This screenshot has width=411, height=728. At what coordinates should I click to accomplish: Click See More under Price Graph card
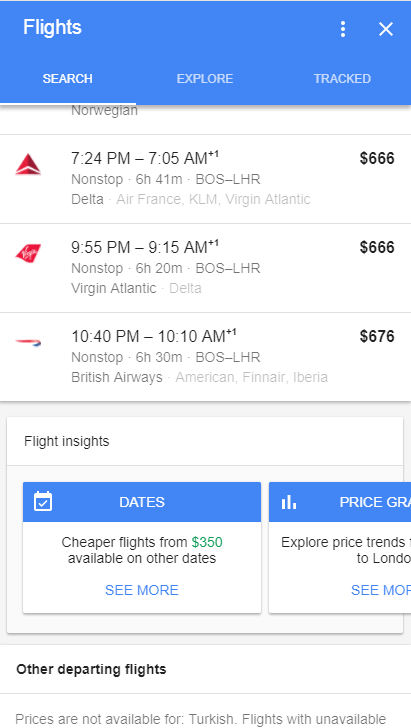click(381, 590)
